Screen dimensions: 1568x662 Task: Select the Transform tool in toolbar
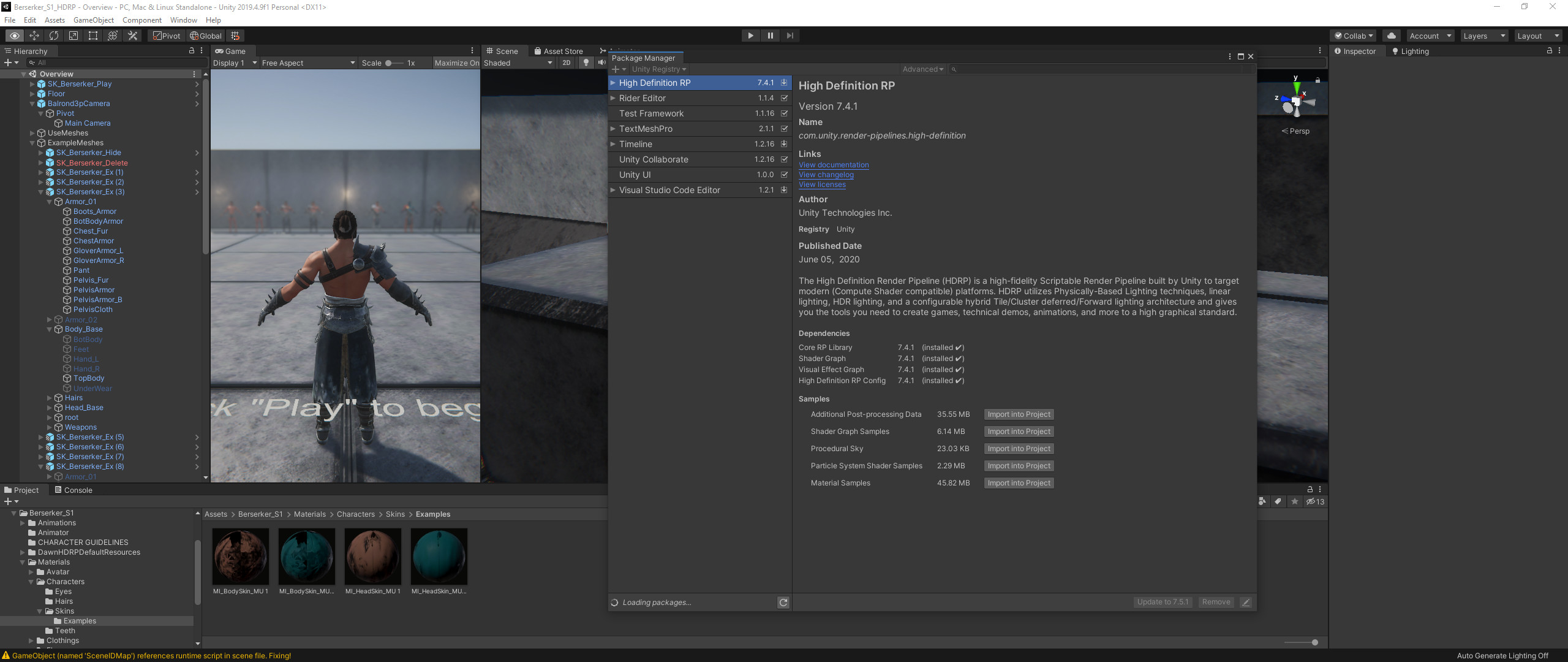click(113, 36)
